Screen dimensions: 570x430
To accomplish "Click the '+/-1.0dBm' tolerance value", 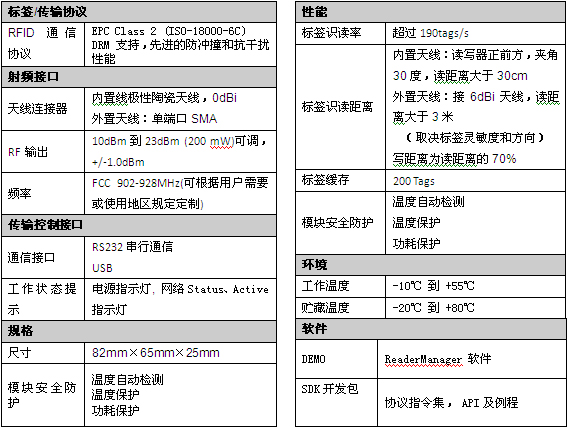I will pos(118,162).
